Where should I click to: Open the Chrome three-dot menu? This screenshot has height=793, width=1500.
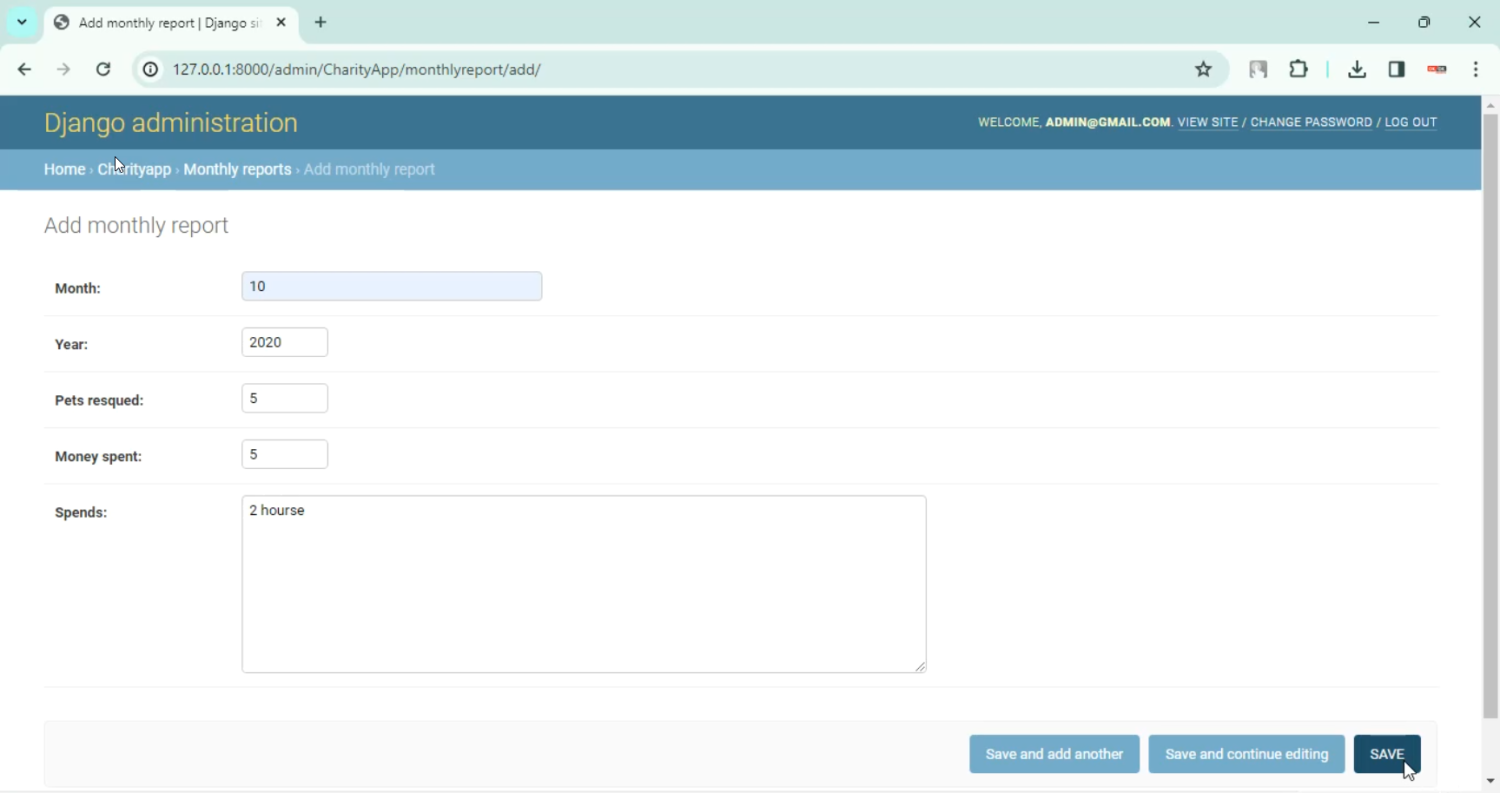[1476, 69]
